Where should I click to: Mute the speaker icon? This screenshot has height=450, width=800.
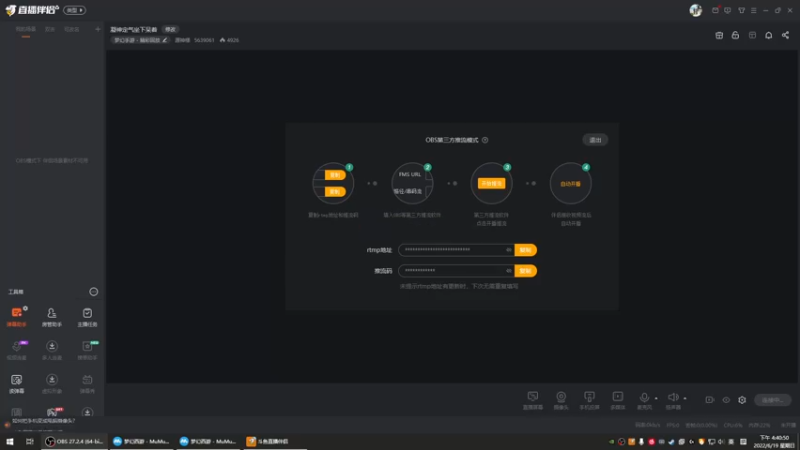click(673, 398)
